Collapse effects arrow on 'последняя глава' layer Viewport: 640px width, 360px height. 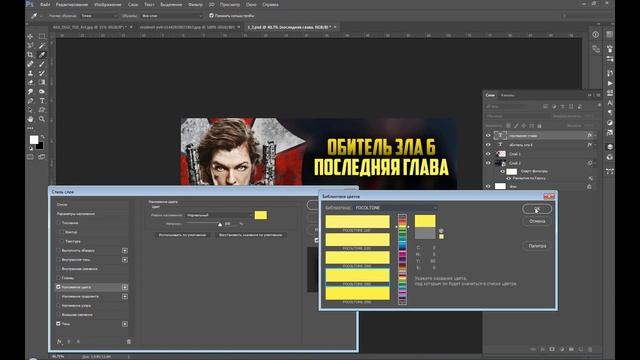coord(595,136)
